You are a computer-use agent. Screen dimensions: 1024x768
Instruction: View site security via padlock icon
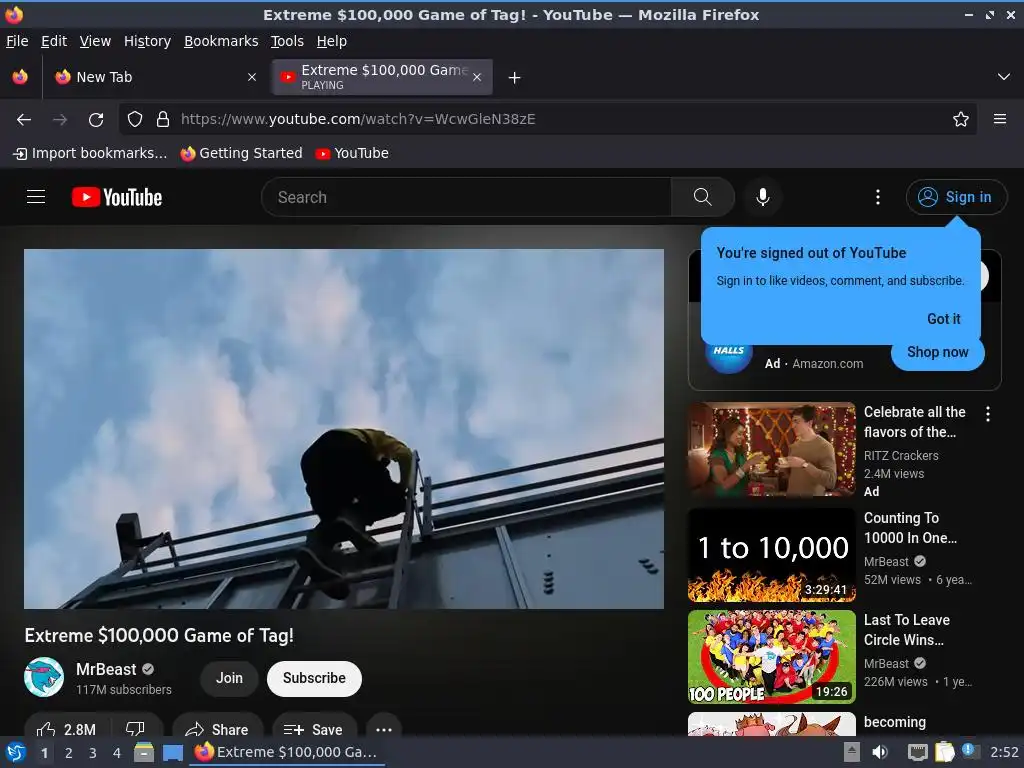point(163,119)
